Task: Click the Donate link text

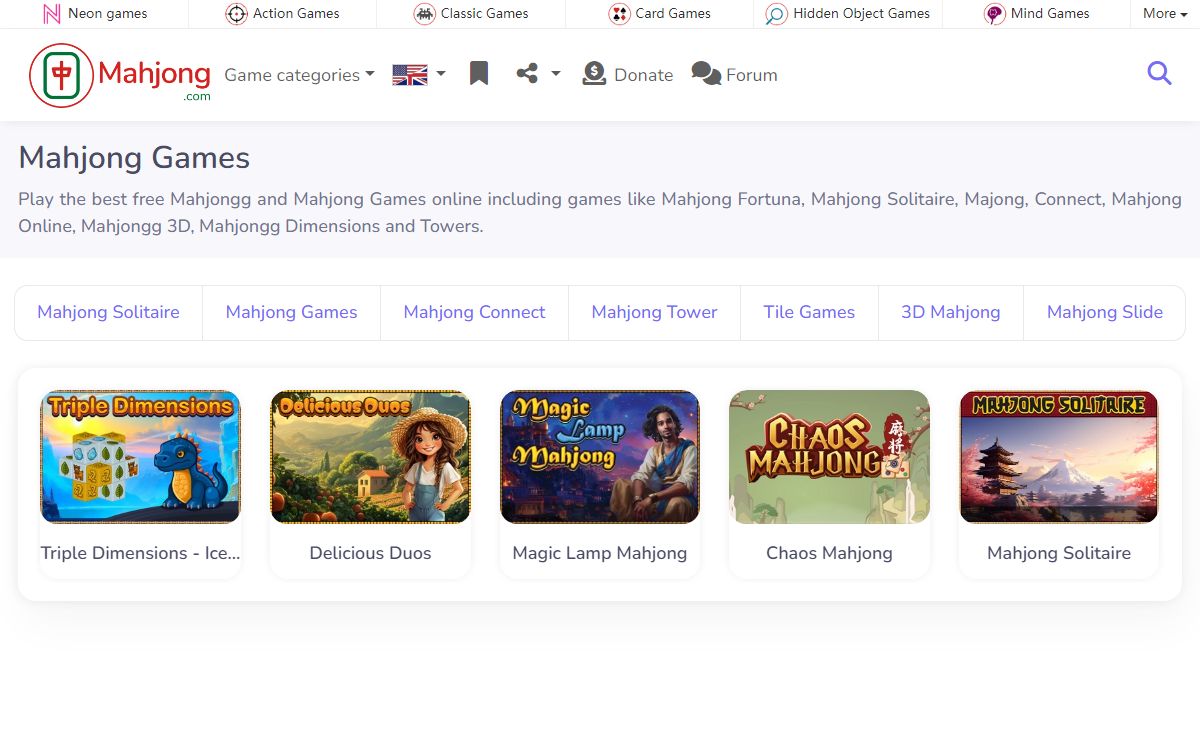Action: 643,75
